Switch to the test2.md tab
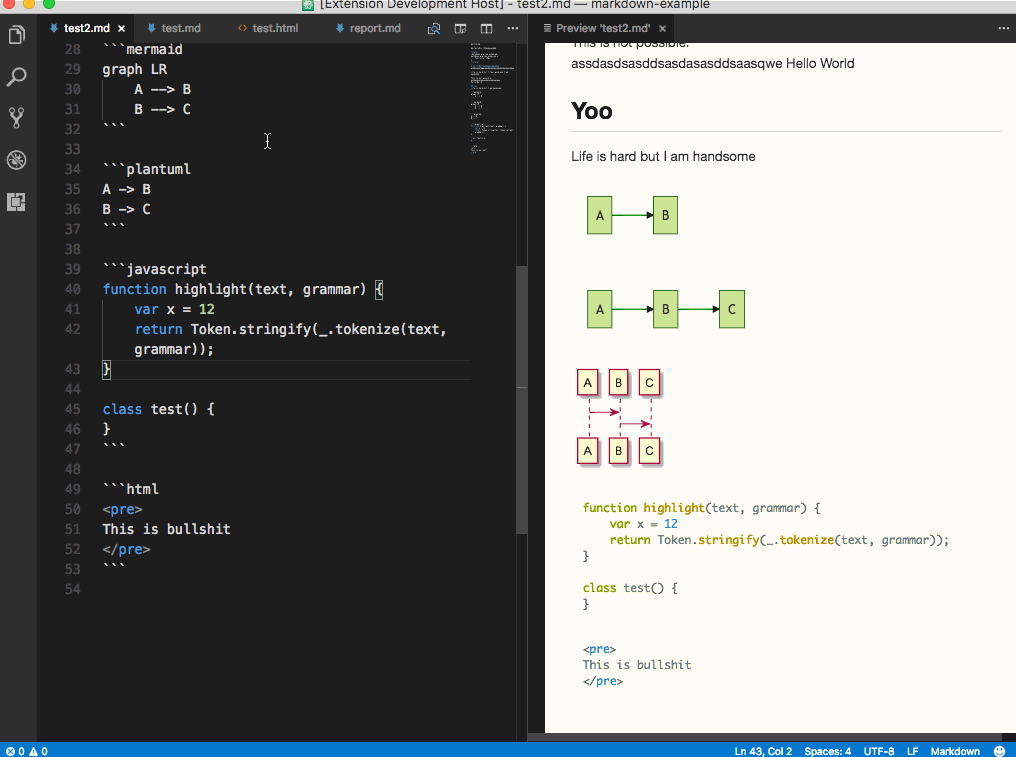 (x=86, y=29)
